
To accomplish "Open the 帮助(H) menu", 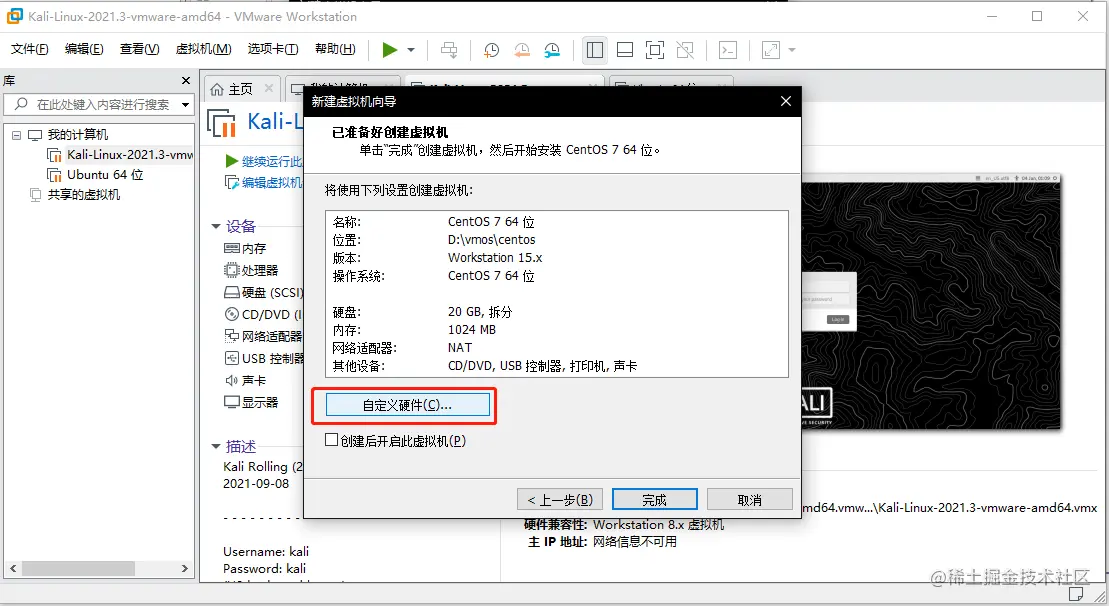I will (335, 49).
